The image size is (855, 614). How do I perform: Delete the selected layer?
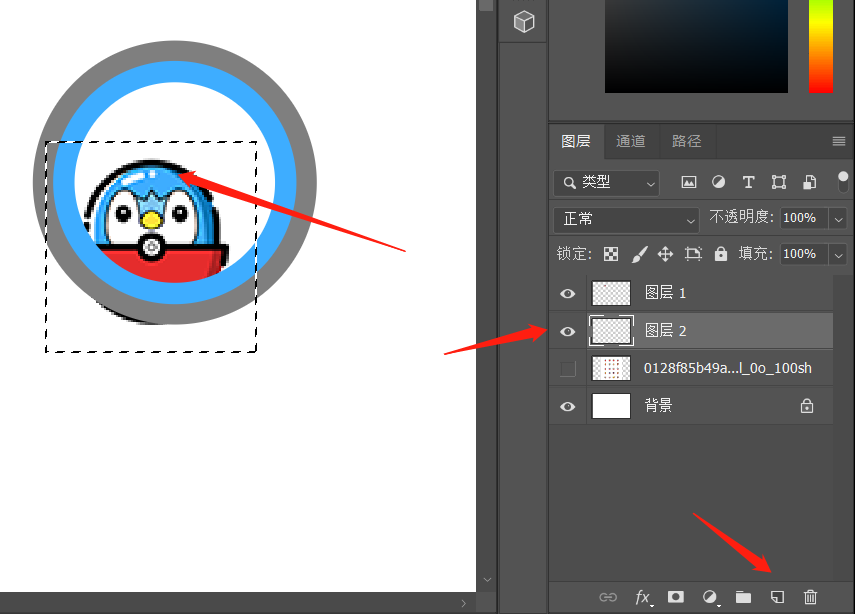tap(810, 597)
